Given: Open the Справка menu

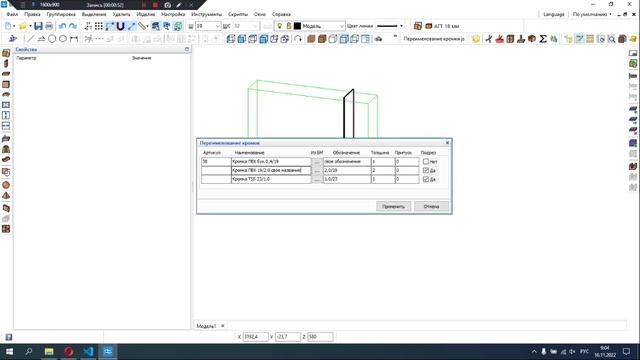Looking at the screenshot, I should pyautogui.click(x=281, y=14).
